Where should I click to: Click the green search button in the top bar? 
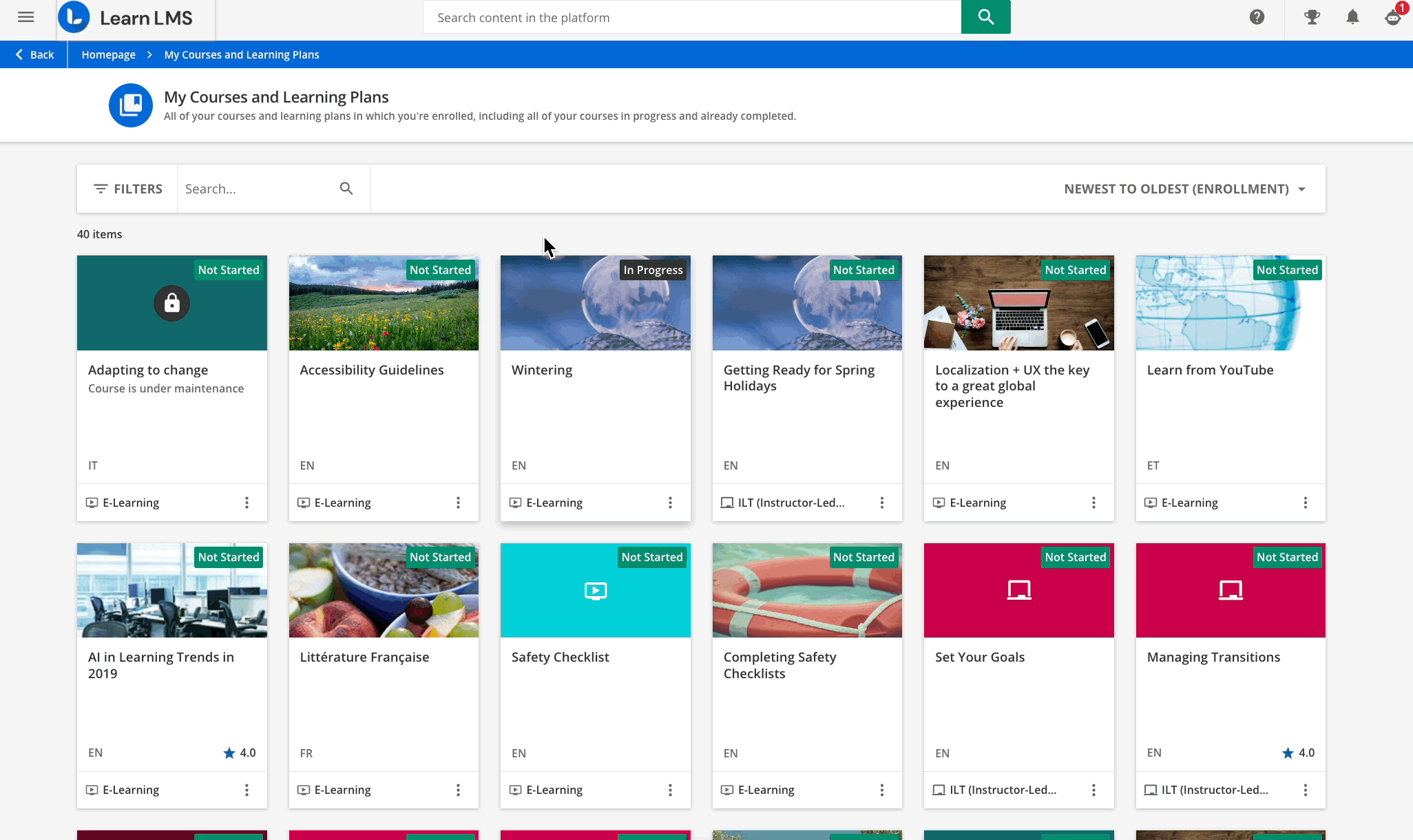pos(985,17)
